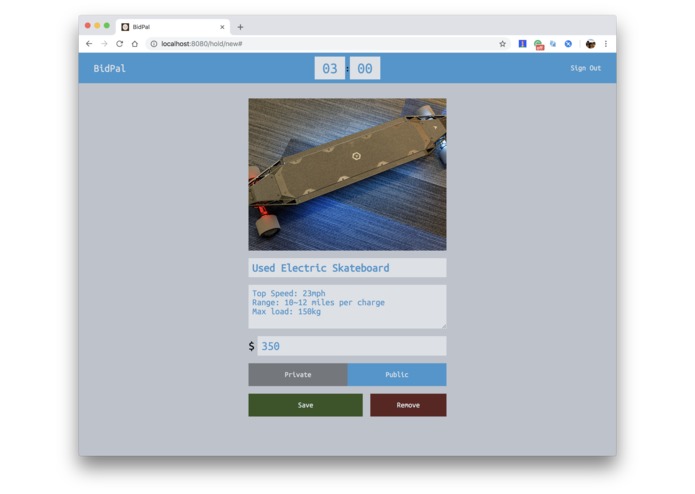Click the 350 price field
Screen dimensions: 695x494
tap(352, 346)
